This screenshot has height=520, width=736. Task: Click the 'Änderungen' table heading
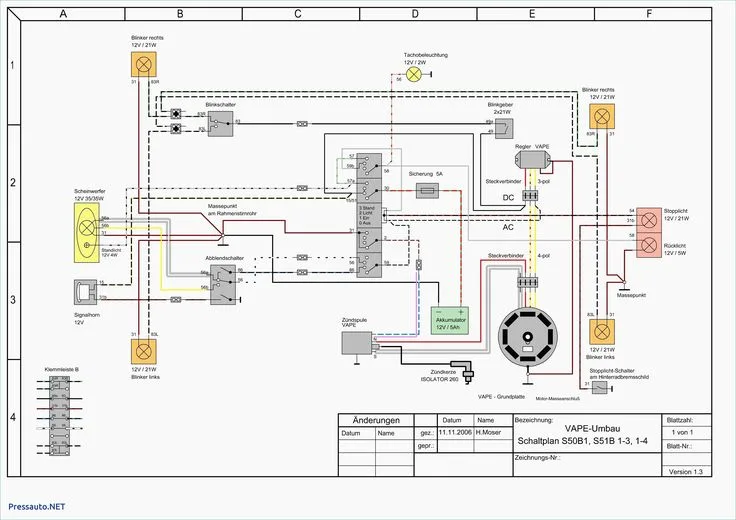[x=376, y=420]
